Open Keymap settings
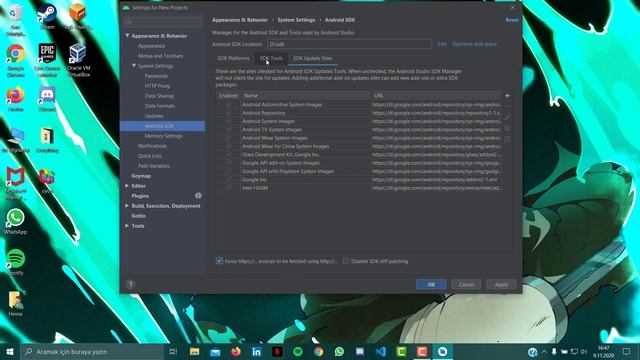The width and height of the screenshot is (640, 360). (x=141, y=176)
